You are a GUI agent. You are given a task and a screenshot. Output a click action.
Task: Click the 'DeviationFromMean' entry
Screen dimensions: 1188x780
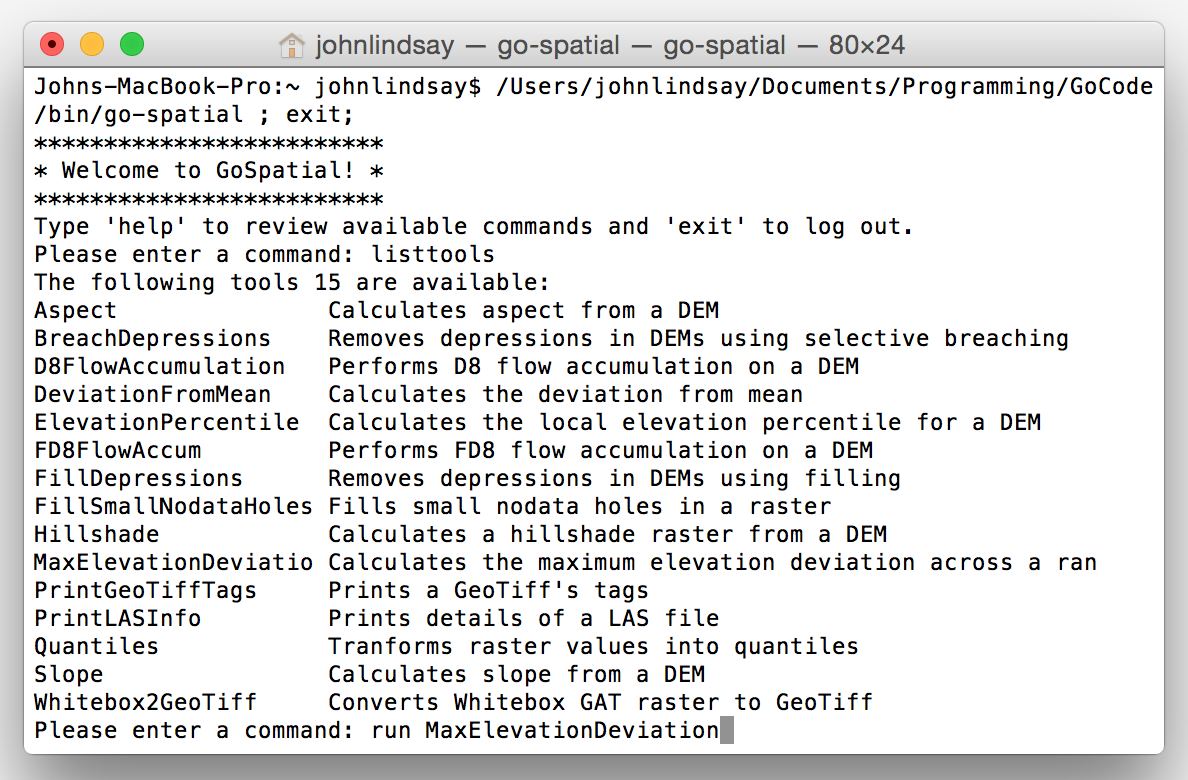pos(152,394)
